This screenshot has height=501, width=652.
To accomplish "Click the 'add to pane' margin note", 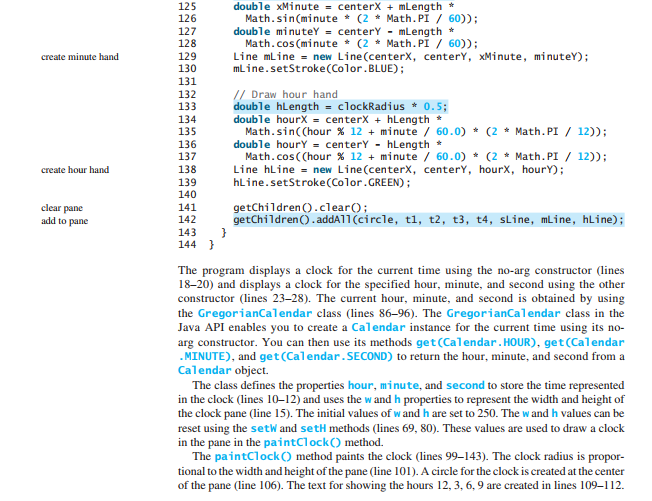I will coord(64,221).
